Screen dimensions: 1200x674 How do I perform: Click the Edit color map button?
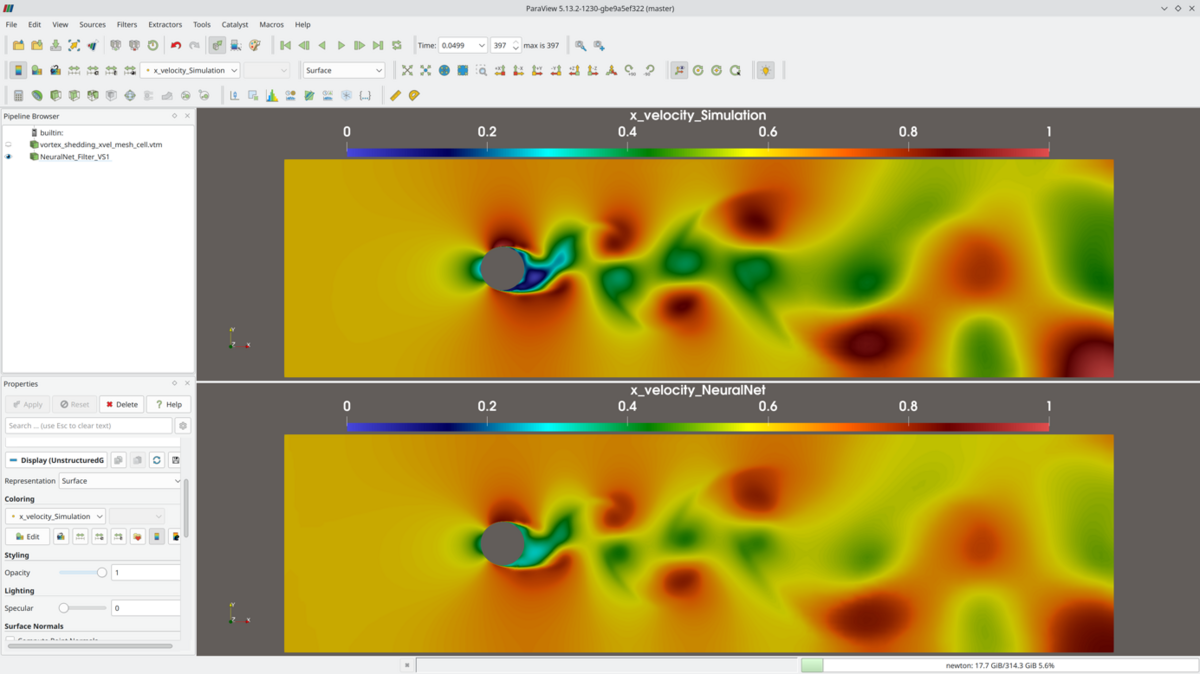[28, 537]
